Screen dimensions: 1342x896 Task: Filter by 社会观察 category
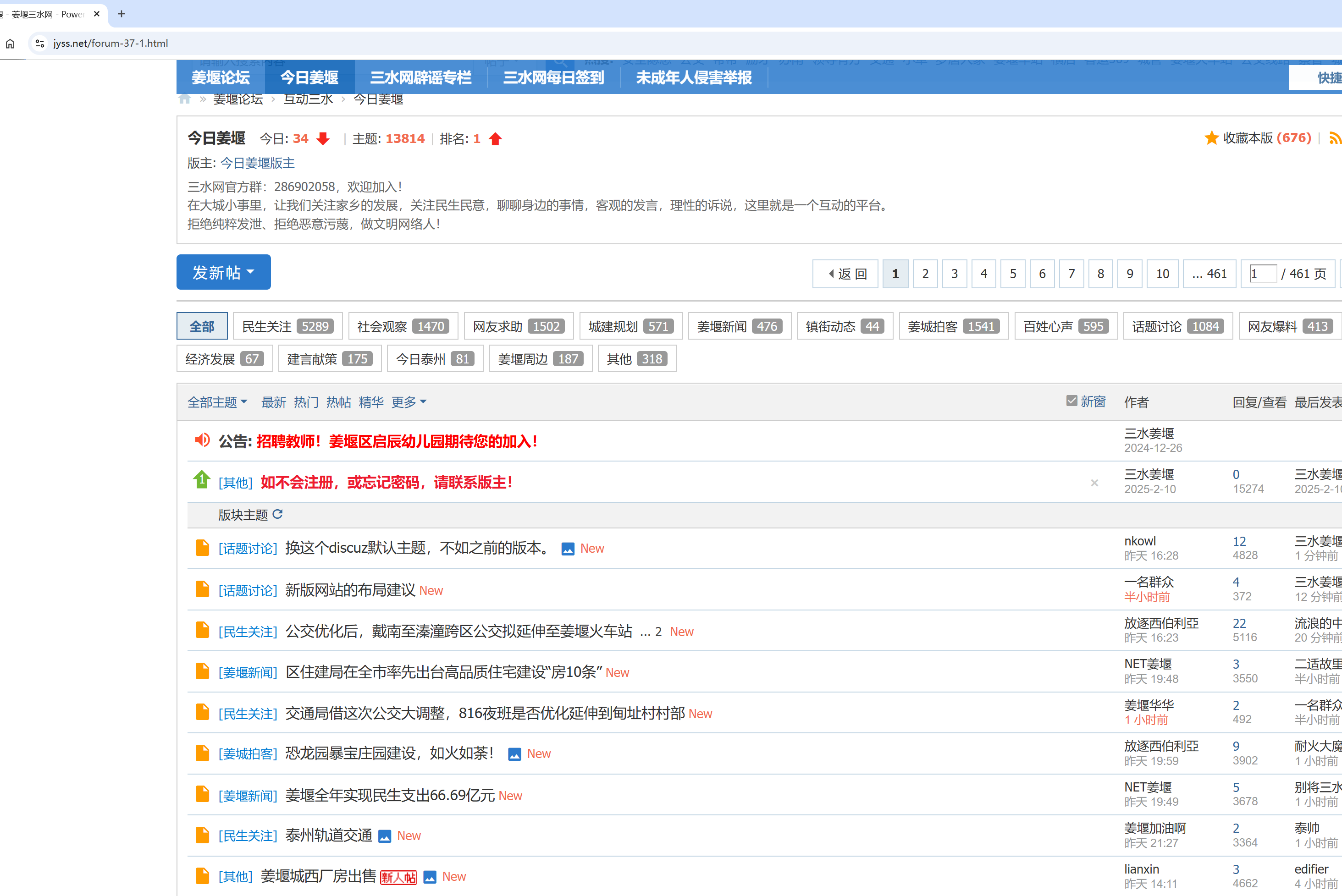403,326
